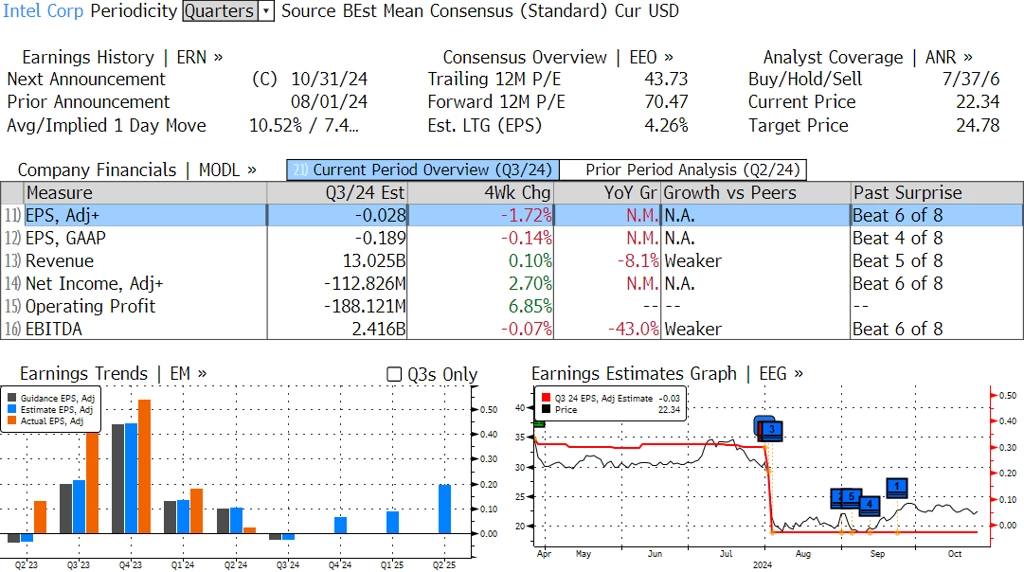The height and width of the screenshot is (572, 1024).
Task: Switch to Current Period Overview (Q3/24) tab
Action: point(423,170)
